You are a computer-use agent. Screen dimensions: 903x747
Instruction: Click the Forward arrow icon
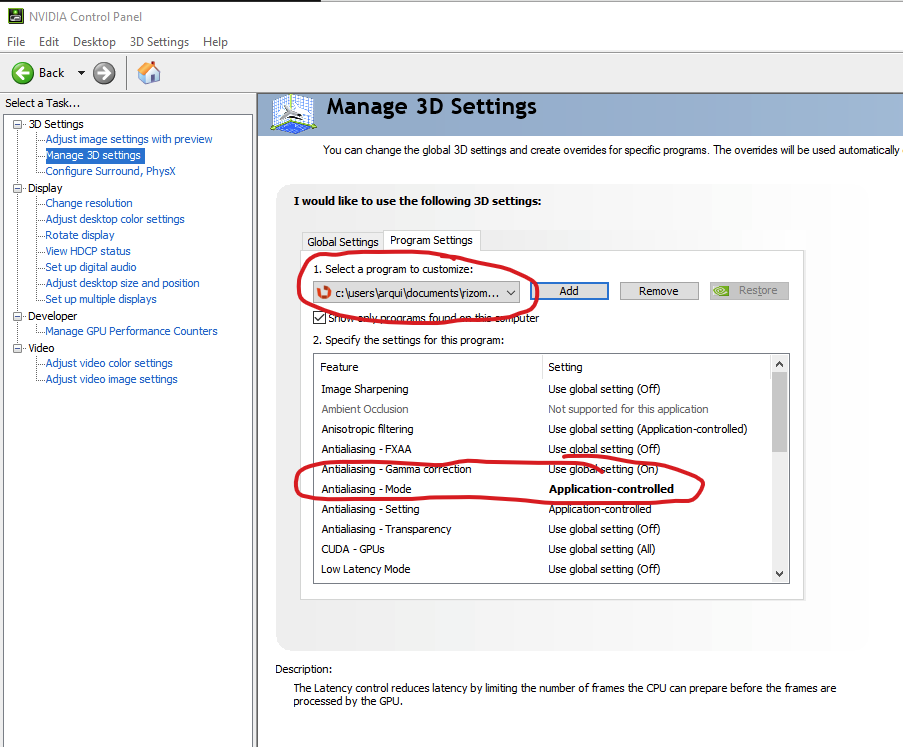[x=104, y=73]
